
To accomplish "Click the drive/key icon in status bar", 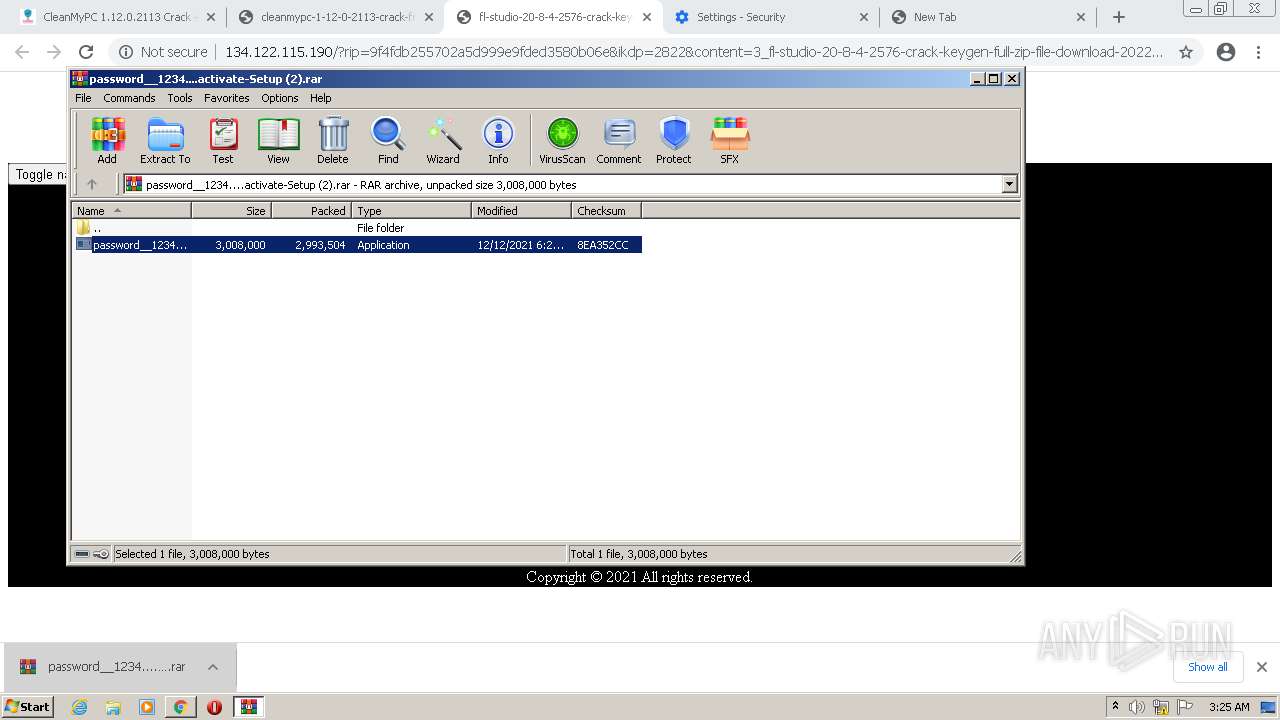I will [x=91, y=554].
